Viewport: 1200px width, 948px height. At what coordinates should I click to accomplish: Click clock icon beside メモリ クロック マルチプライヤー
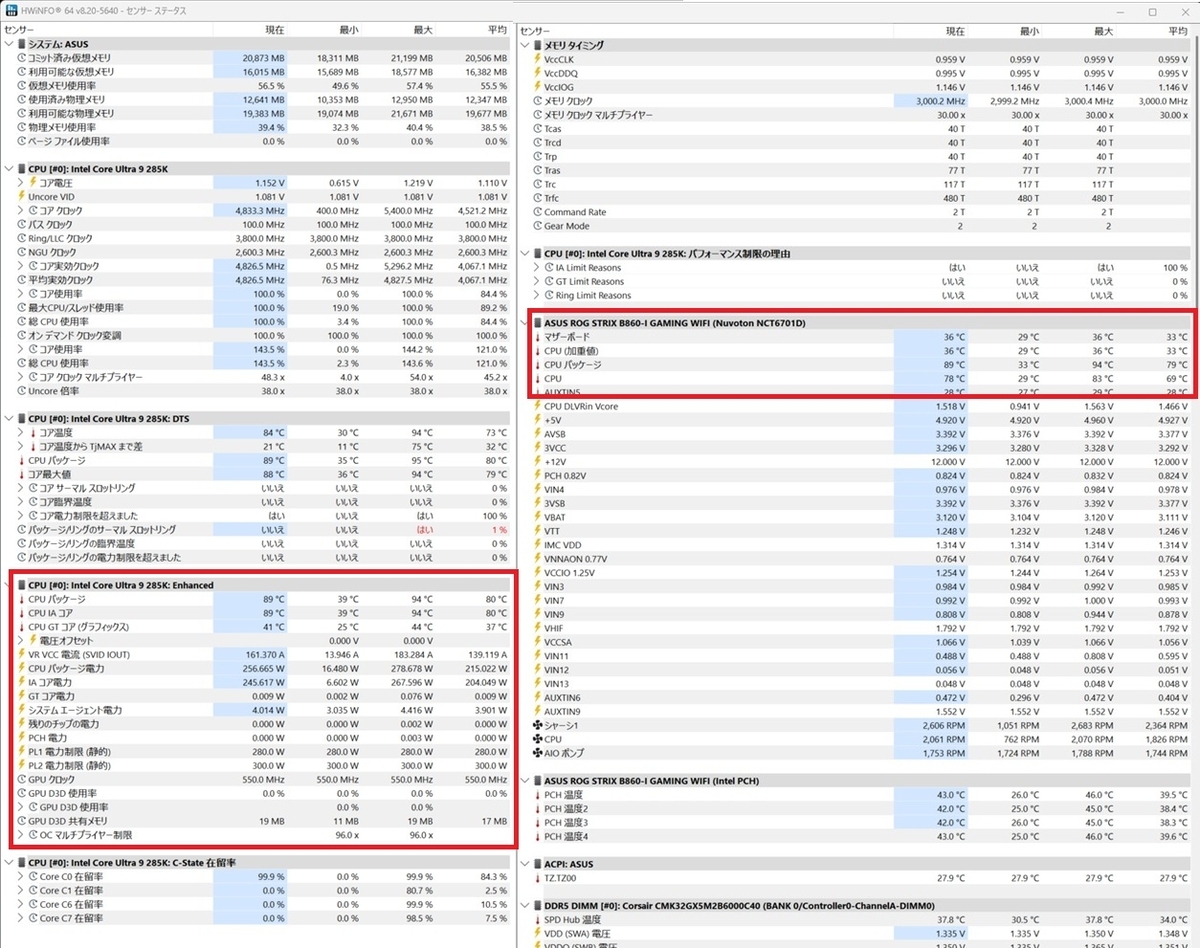[x=538, y=115]
